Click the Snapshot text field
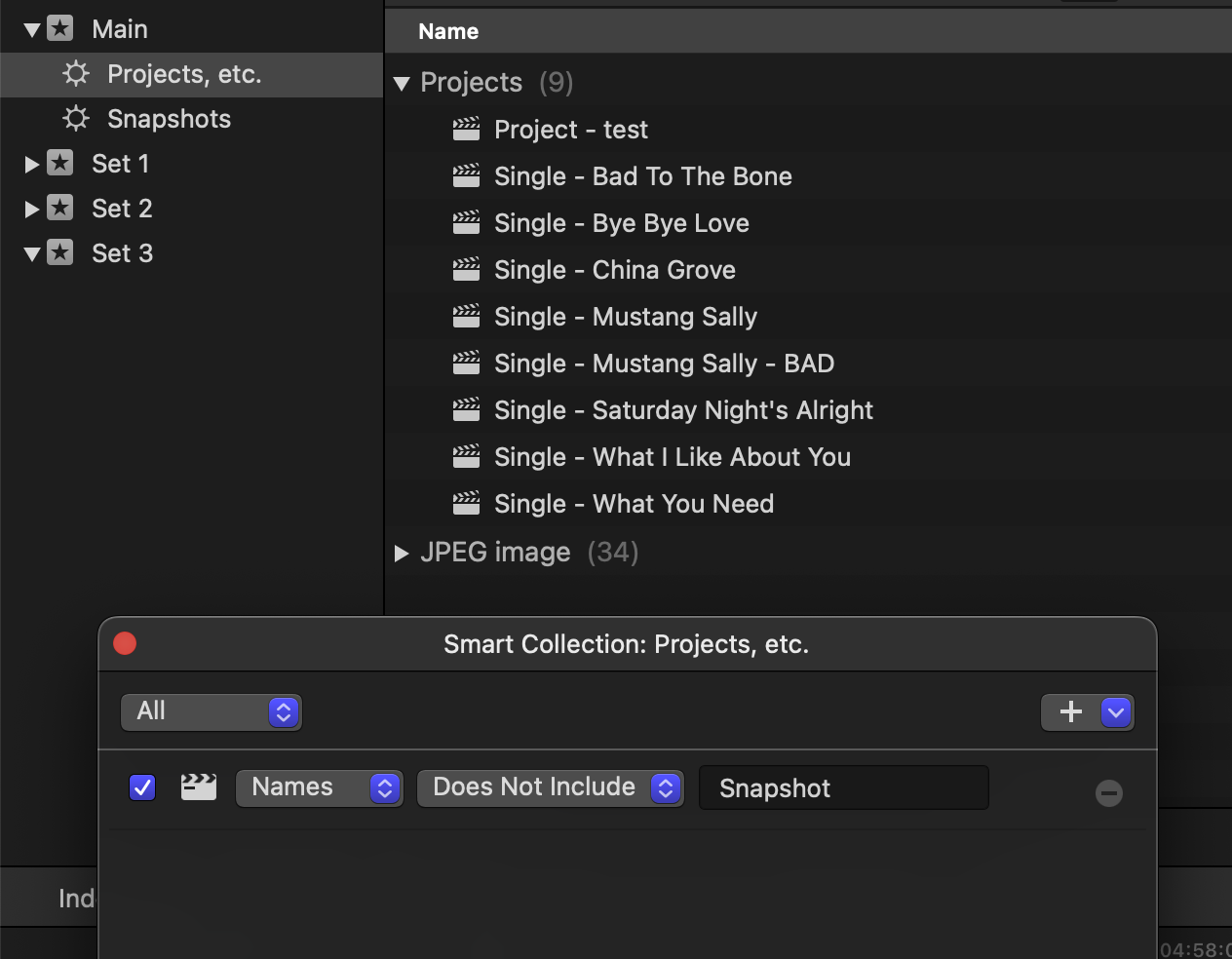Viewport: 1232px width, 959px height. (x=843, y=788)
